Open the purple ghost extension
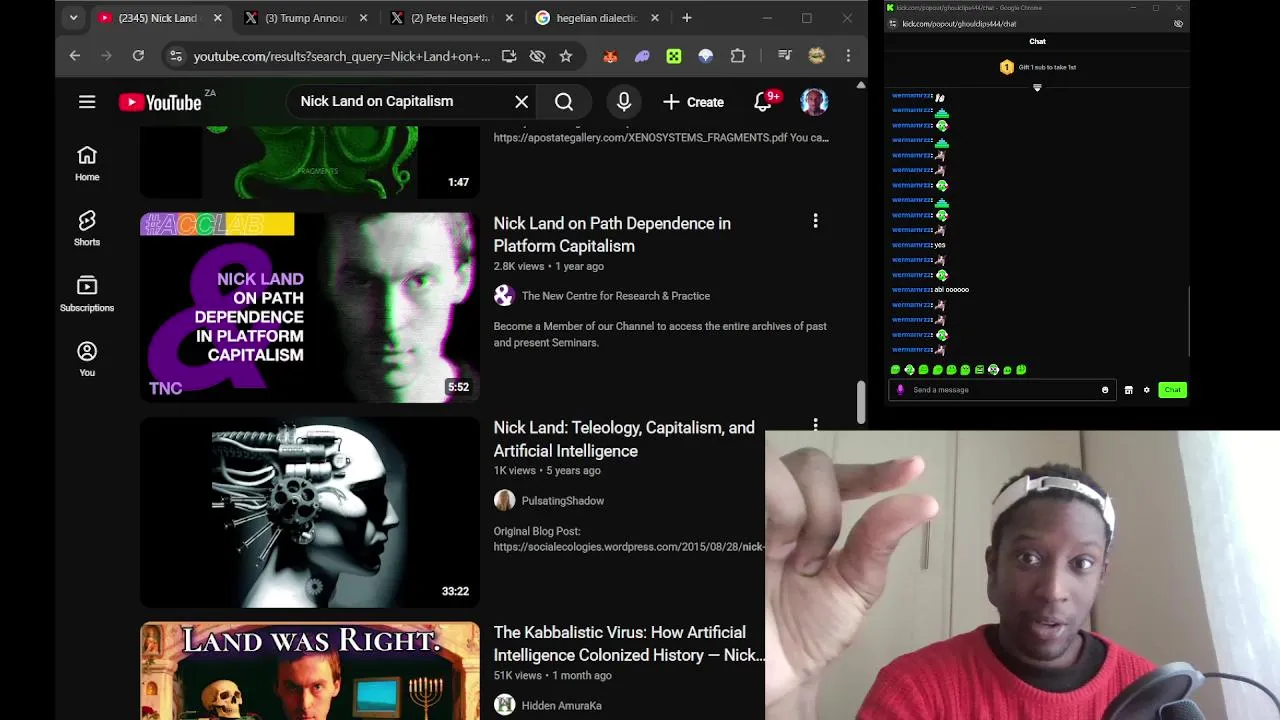Viewport: 1280px width, 720px height. tap(642, 57)
